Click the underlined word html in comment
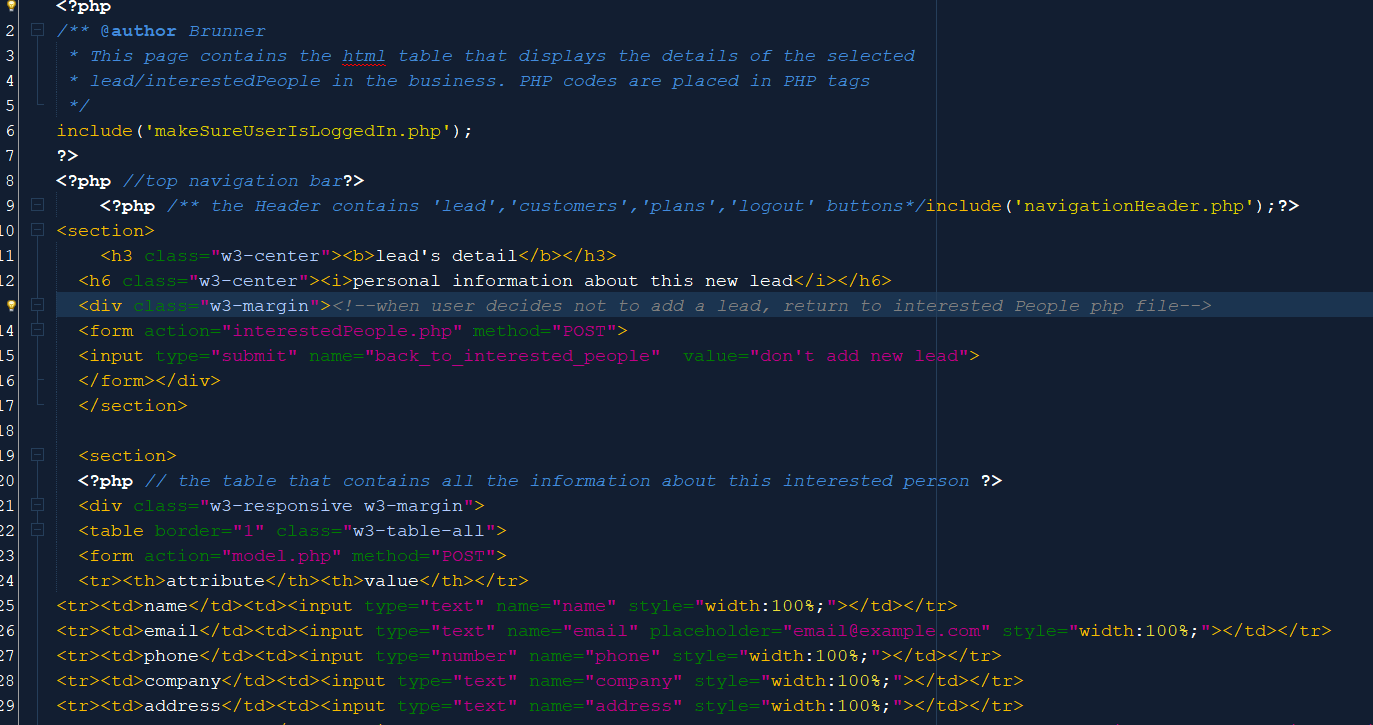 pos(364,56)
